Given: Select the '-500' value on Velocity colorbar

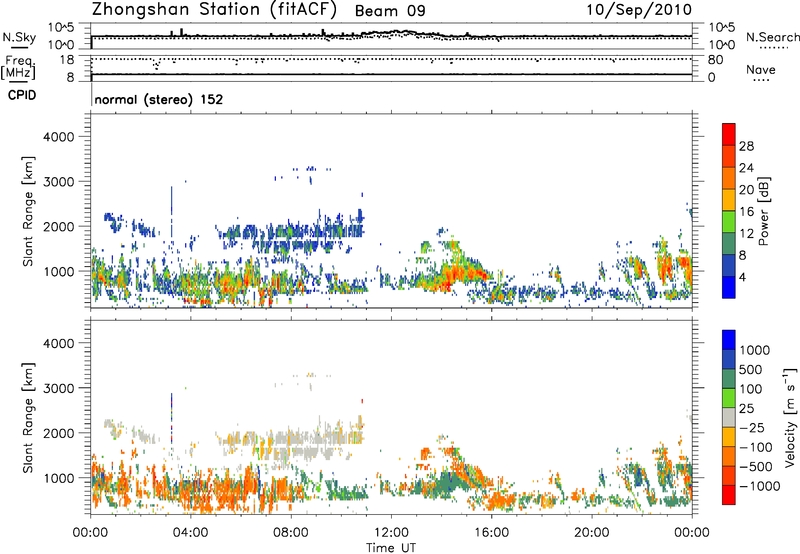Looking at the screenshot, I should 756,467.
